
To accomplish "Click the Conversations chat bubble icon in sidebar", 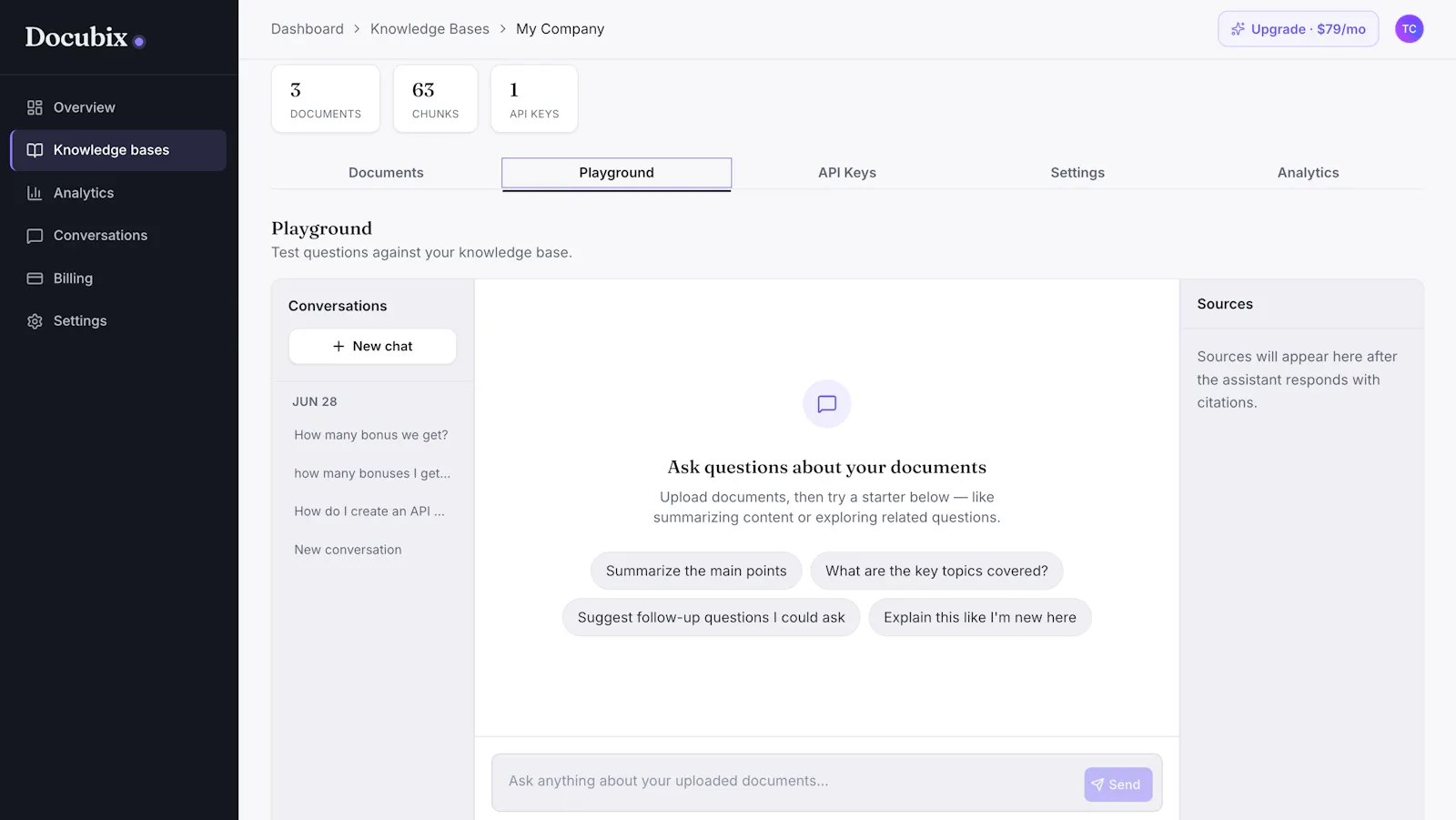I will [35, 236].
